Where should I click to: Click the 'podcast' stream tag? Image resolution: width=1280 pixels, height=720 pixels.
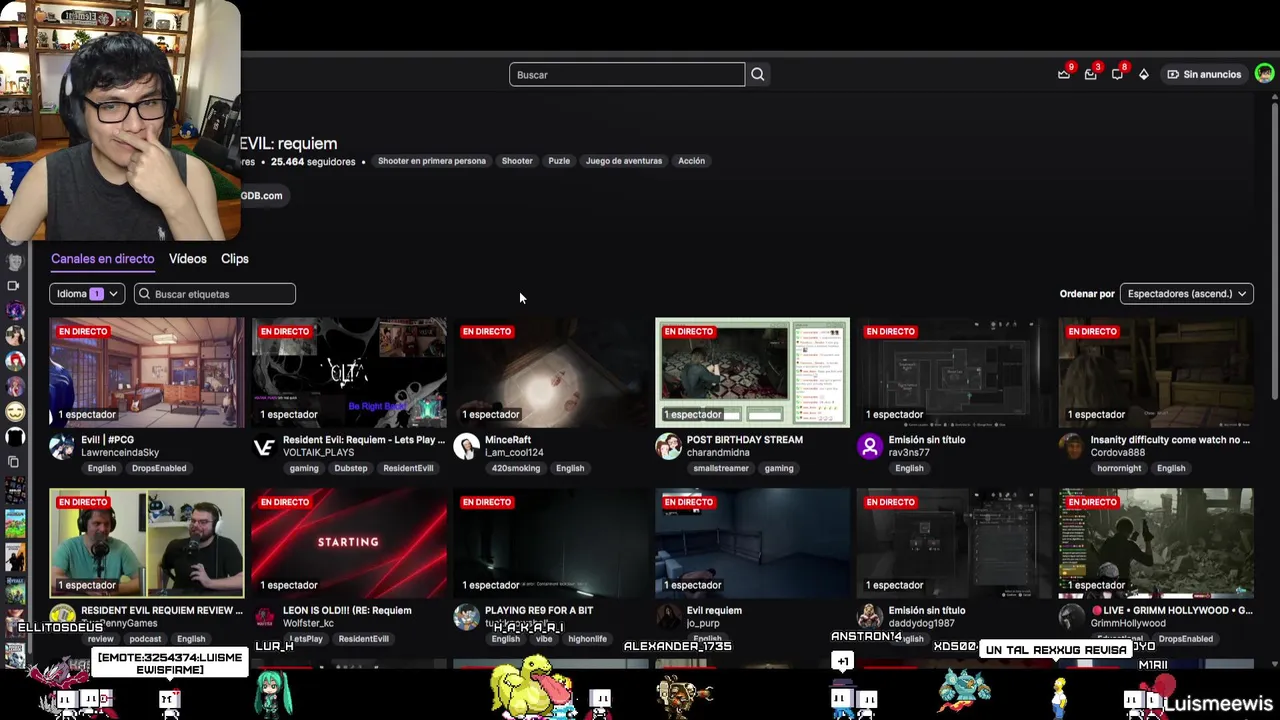point(145,639)
